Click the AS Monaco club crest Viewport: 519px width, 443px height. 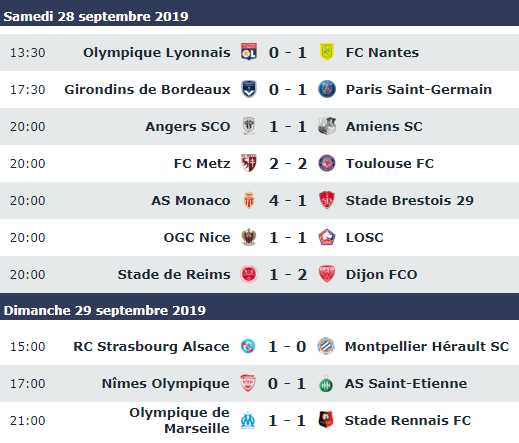click(x=249, y=200)
